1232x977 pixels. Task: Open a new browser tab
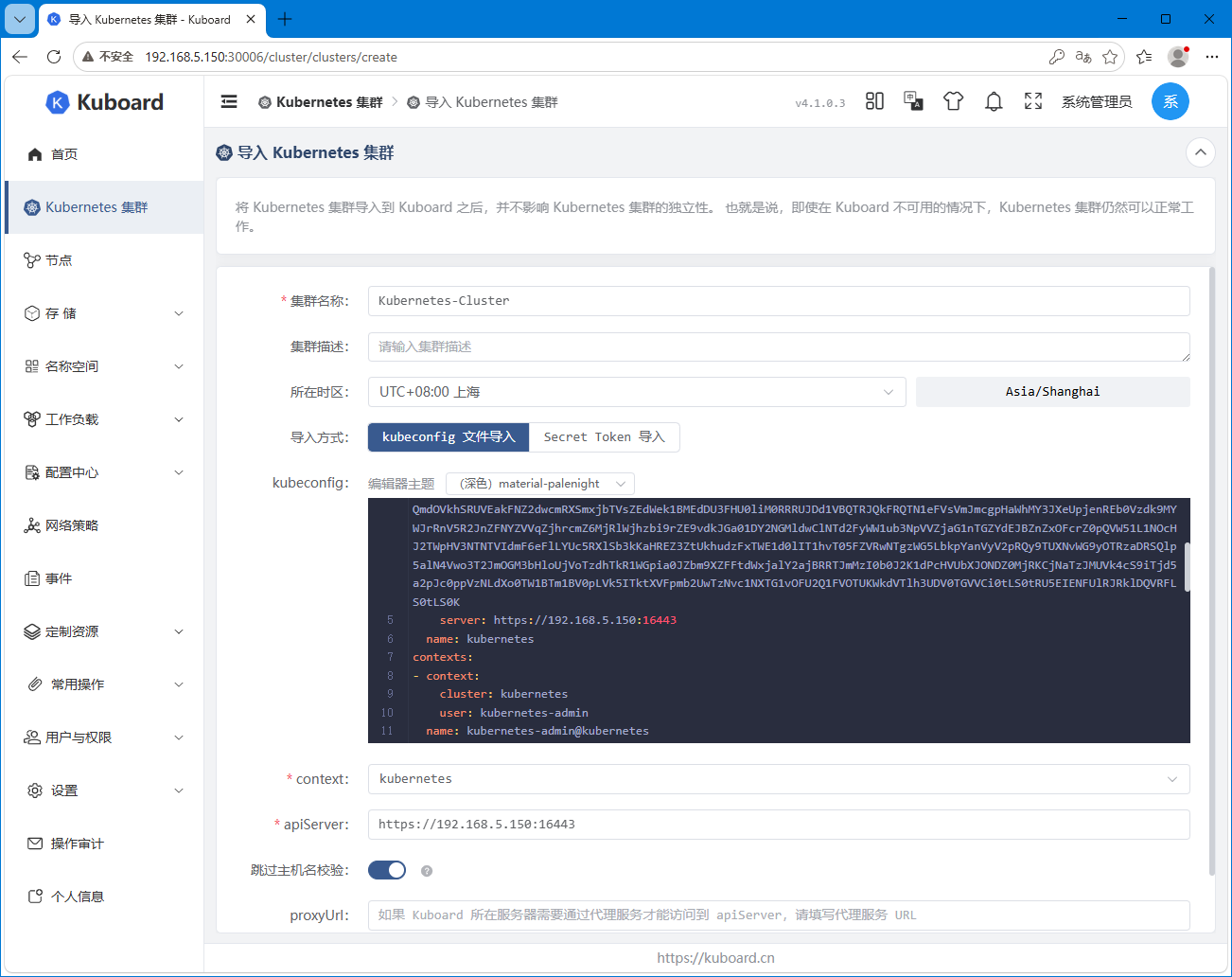285,19
